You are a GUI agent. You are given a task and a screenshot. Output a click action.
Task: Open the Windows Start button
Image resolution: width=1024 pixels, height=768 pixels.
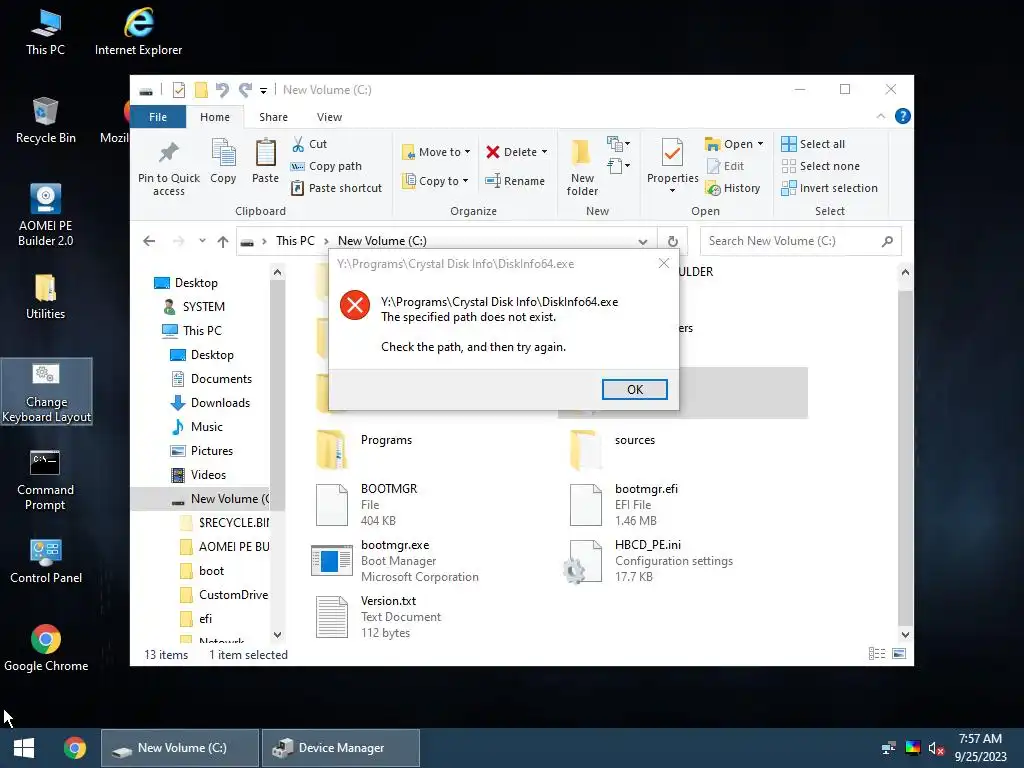[x=24, y=748]
